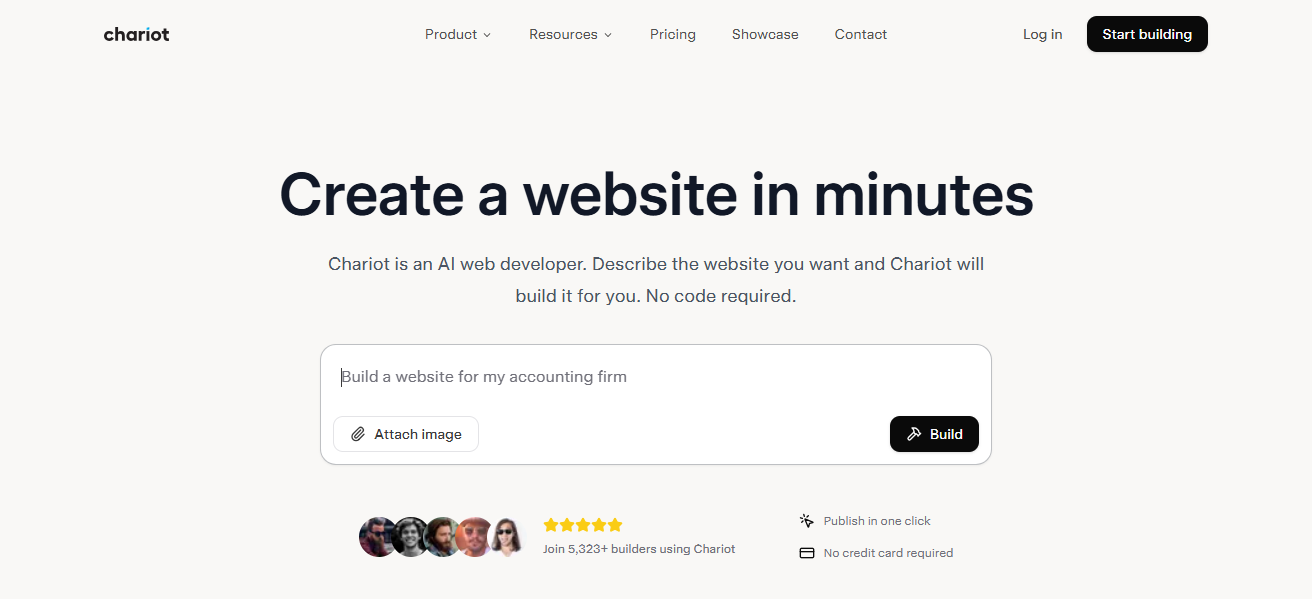The width and height of the screenshot is (1312, 599).
Task: Click the Attach image button
Action: [x=406, y=434]
